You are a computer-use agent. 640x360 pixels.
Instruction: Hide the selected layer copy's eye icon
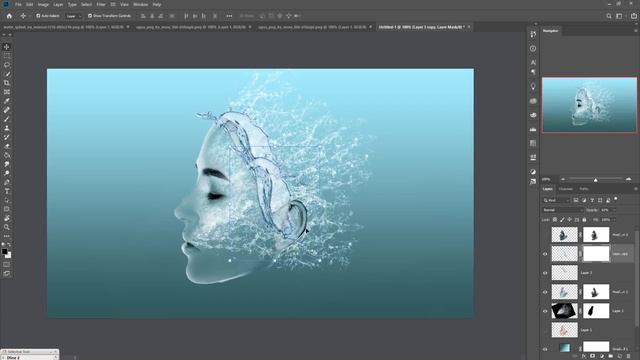[545, 254]
